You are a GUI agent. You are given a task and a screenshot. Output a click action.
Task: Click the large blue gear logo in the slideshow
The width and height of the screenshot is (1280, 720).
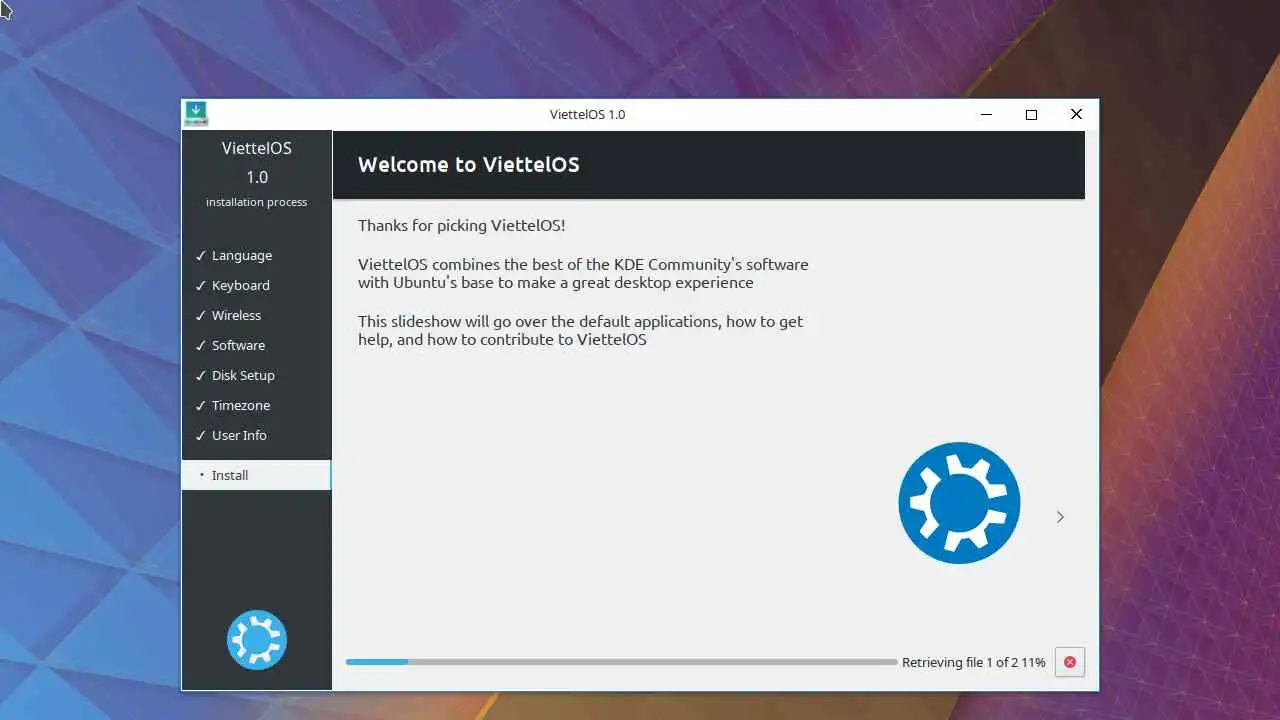(959, 503)
